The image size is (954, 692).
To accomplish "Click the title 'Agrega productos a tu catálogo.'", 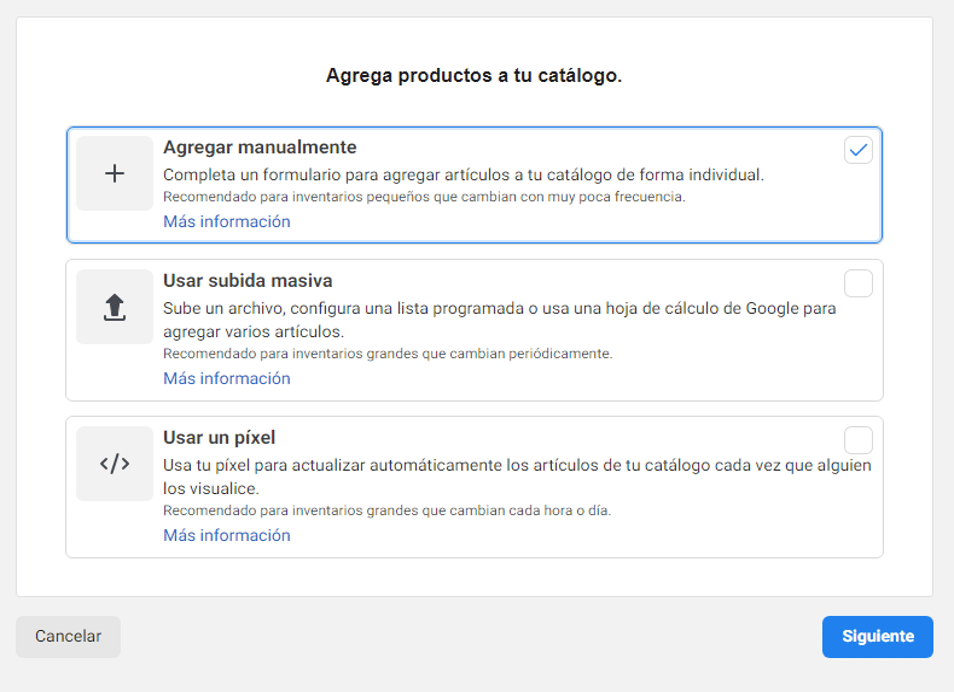I will point(474,75).
